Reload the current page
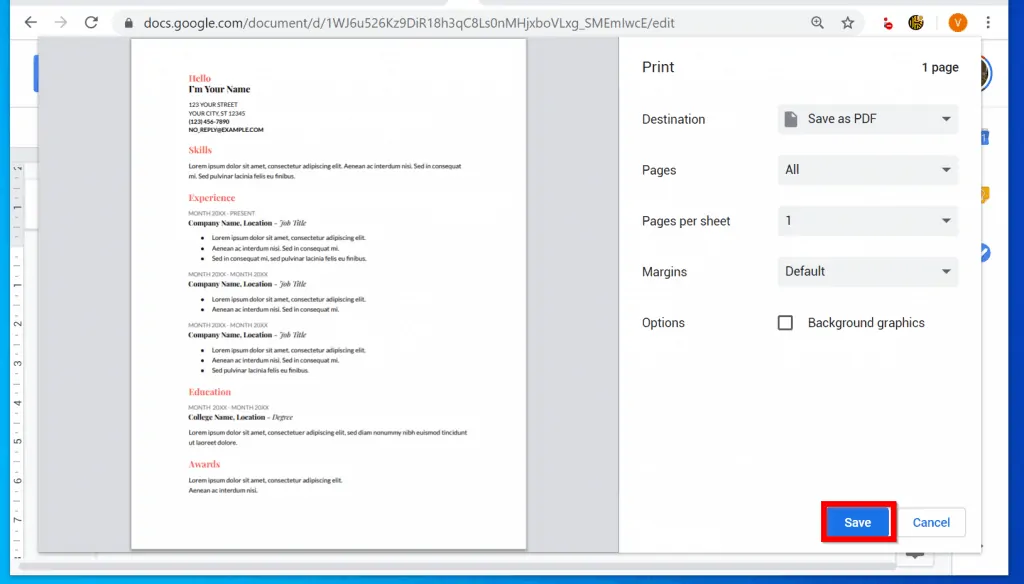Viewport: 1024px width, 584px height. (x=92, y=22)
